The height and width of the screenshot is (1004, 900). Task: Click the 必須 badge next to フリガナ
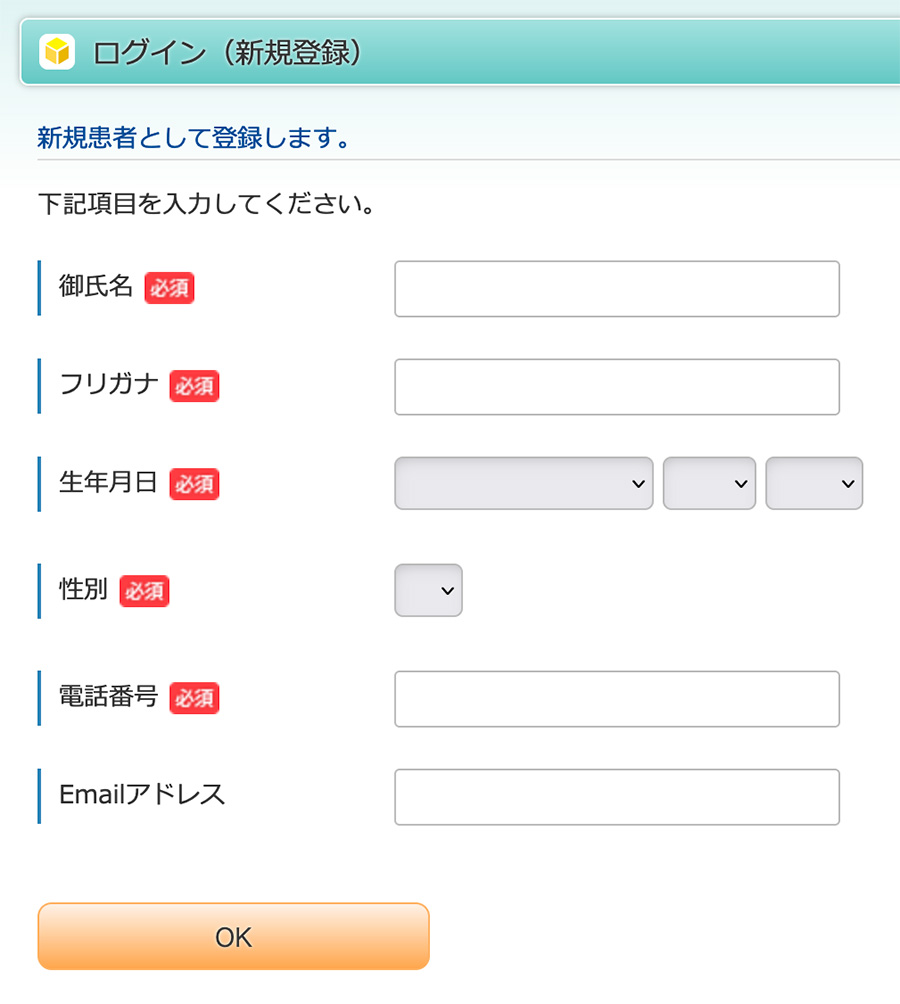pos(194,386)
